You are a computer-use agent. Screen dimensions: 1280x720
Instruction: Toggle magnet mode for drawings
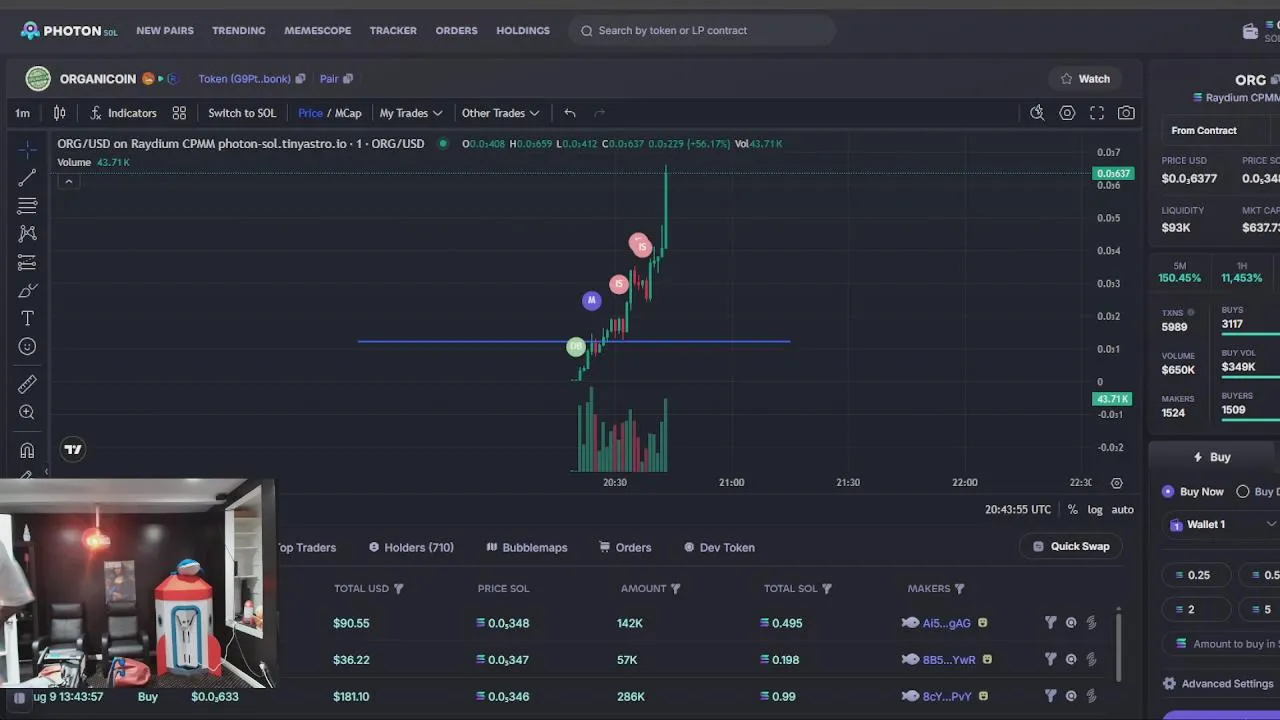click(x=27, y=451)
